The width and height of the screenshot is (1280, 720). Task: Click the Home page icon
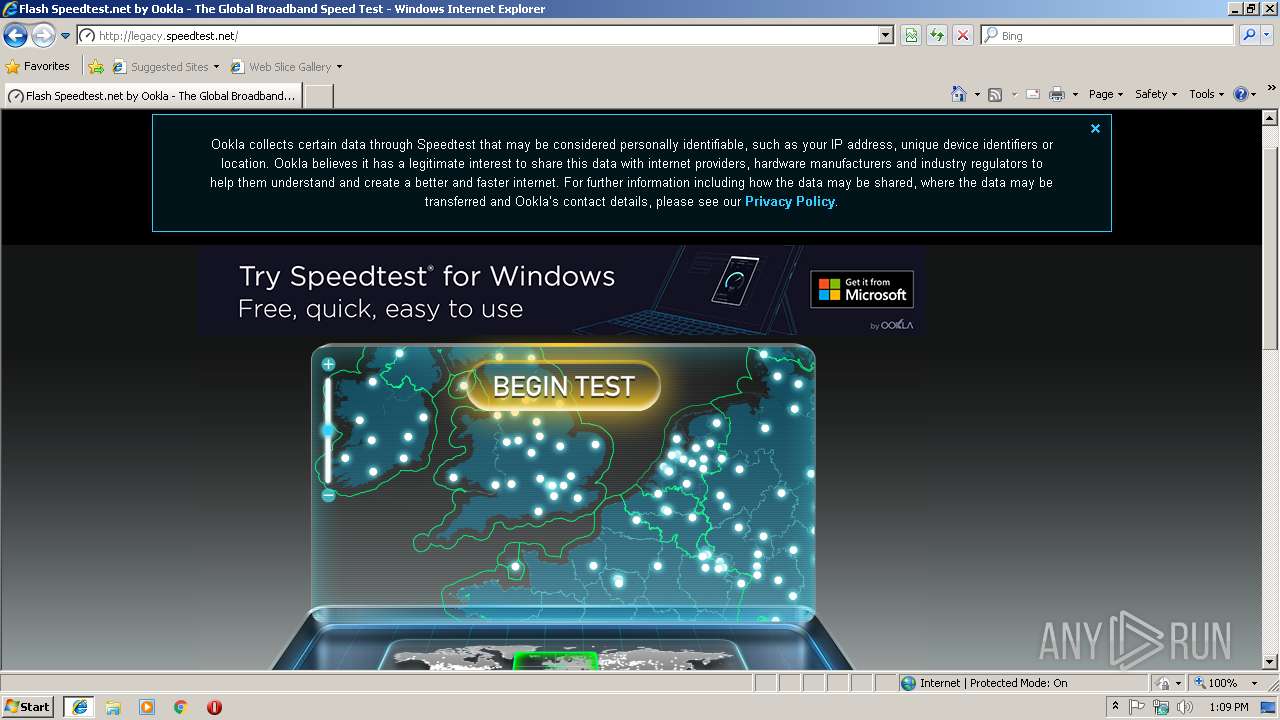pyautogui.click(x=958, y=94)
